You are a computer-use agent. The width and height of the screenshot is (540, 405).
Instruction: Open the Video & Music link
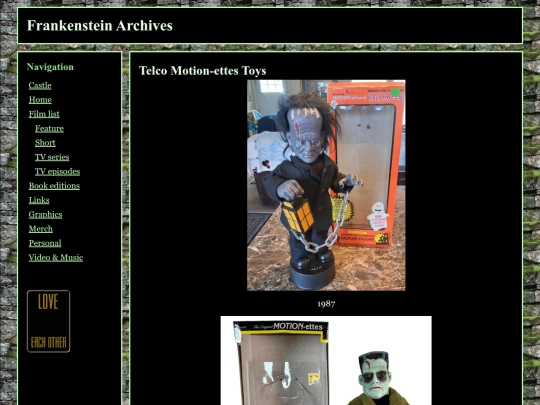click(x=56, y=258)
